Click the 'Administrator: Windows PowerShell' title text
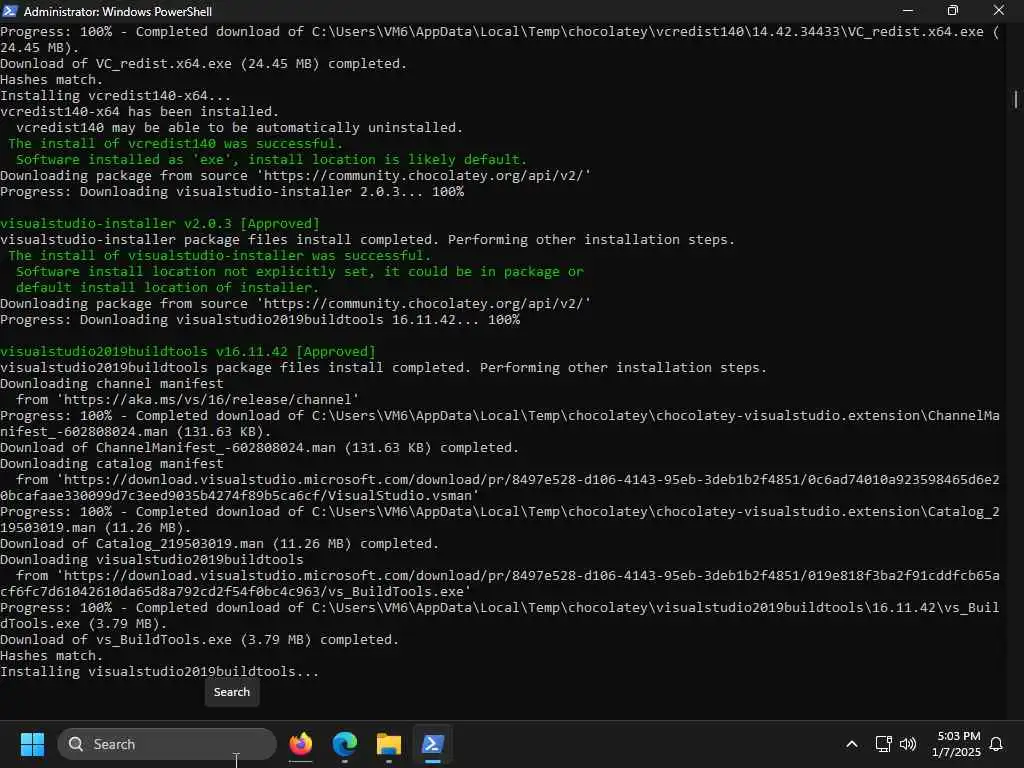Screen dimensions: 1024x768 coord(118,11)
